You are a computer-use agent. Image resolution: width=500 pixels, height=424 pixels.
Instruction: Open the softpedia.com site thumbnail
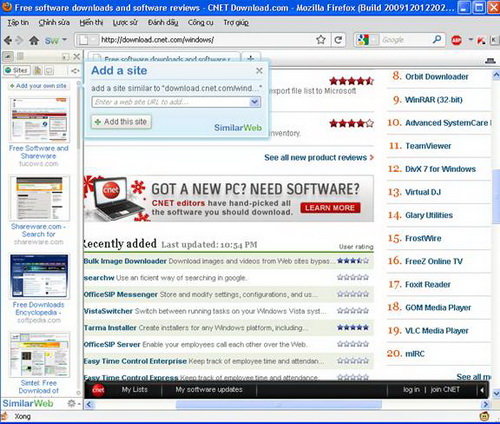point(39,276)
